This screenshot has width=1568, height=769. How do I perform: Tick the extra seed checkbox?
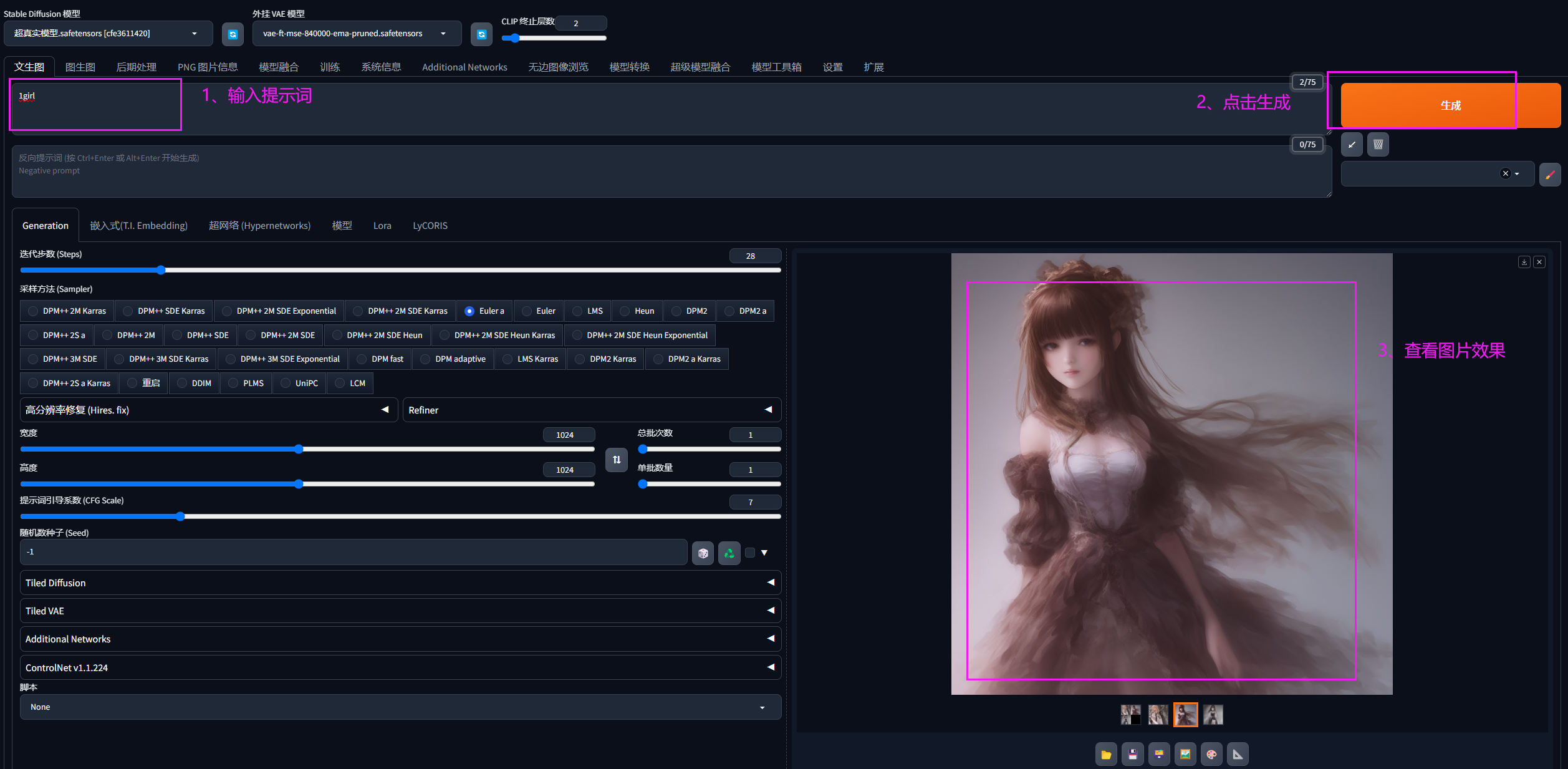[x=750, y=553]
